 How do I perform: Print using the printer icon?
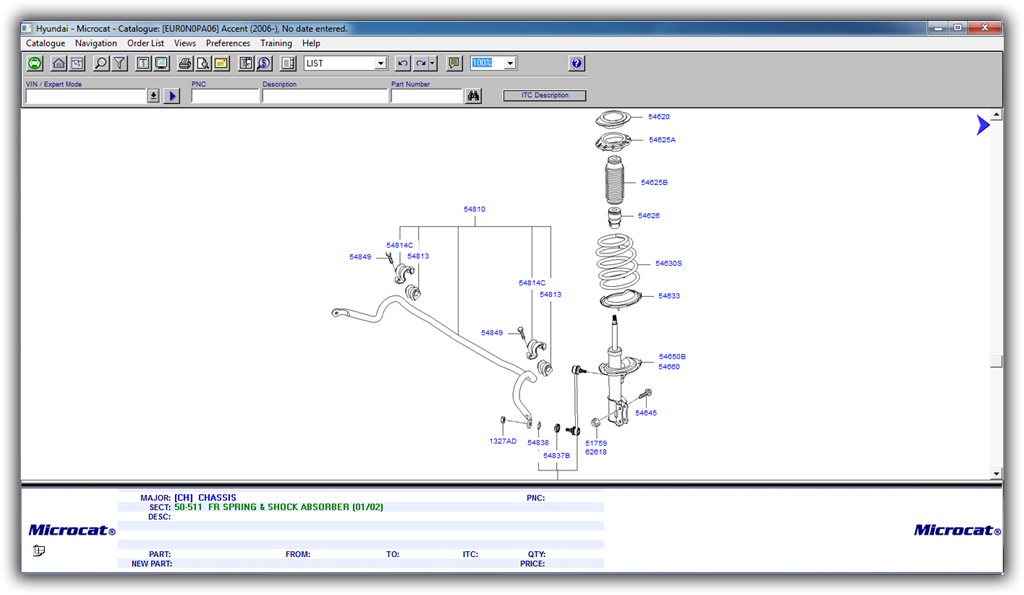185,63
